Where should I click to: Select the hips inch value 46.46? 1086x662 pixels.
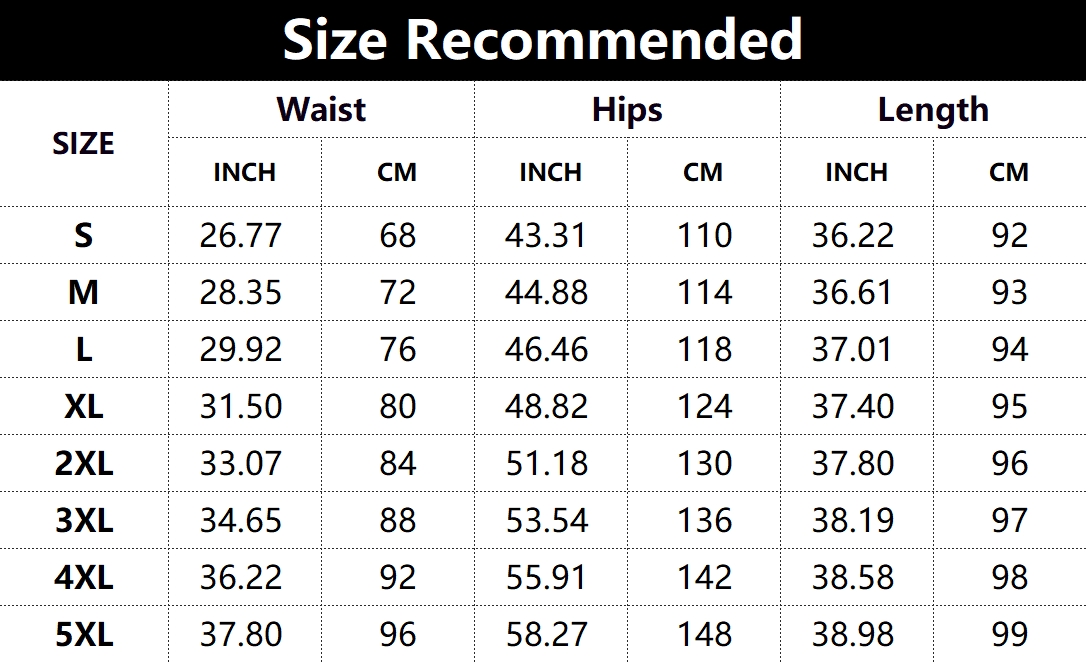pyautogui.click(x=547, y=349)
